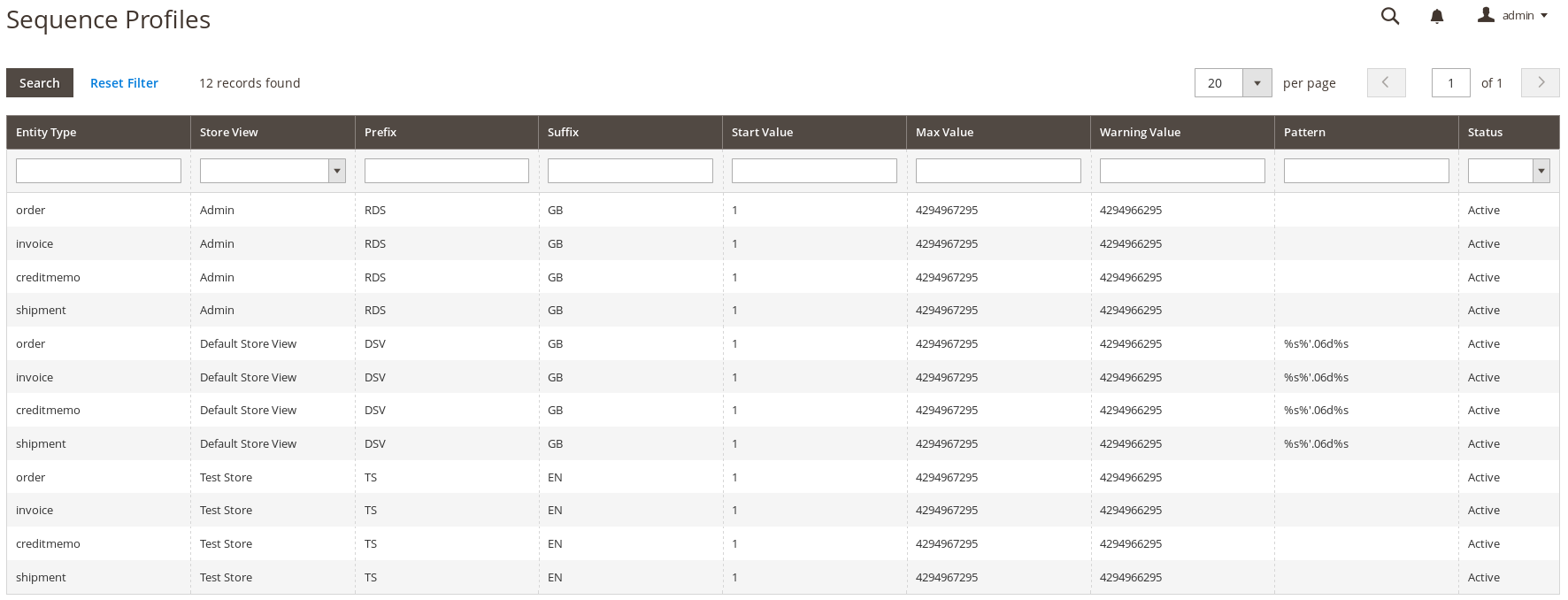Focus the Entity Type filter field
The height and width of the screenshot is (600, 1568).
tap(98, 171)
